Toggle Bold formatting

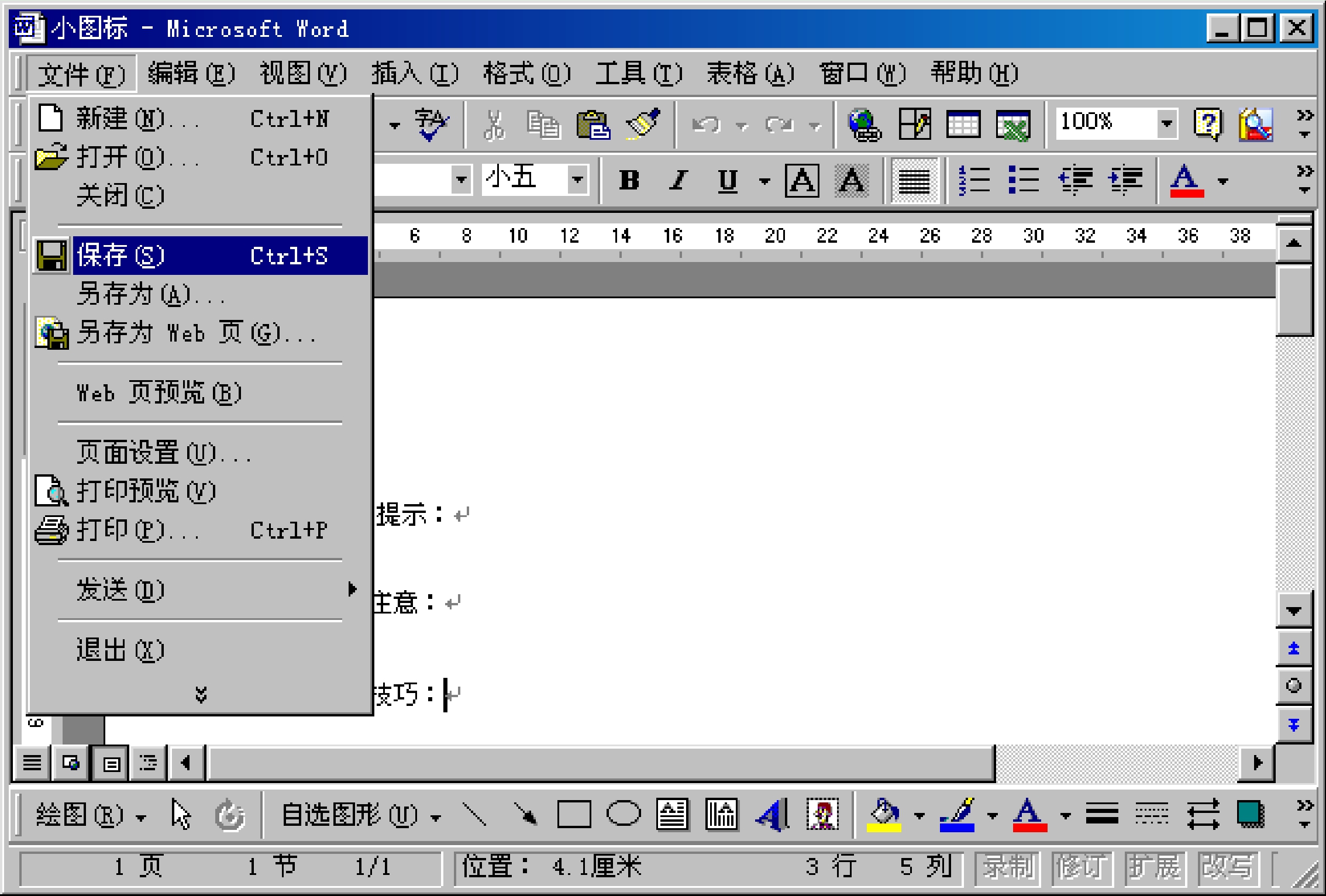[629, 180]
